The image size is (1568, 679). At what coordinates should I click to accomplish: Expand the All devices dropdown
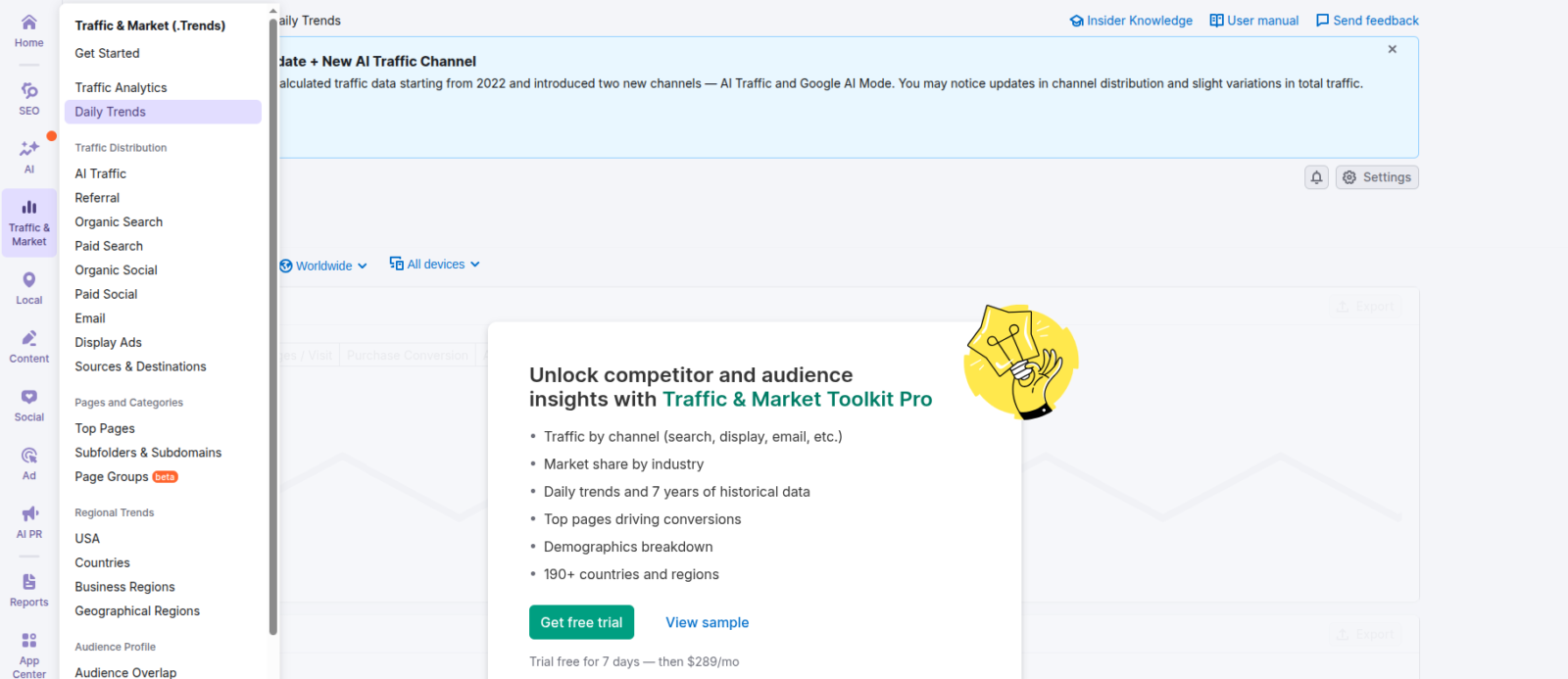pos(435,265)
